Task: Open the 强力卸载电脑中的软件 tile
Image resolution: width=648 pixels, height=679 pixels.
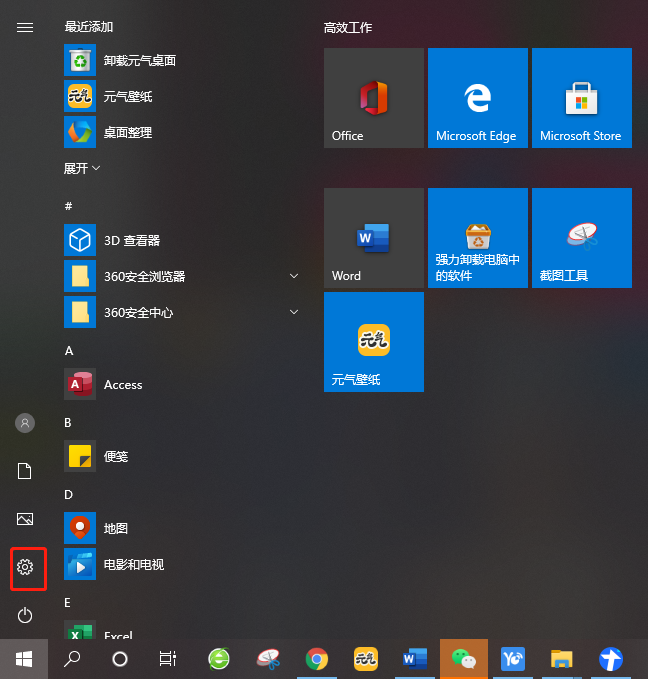Action: click(x=478, y=238)
